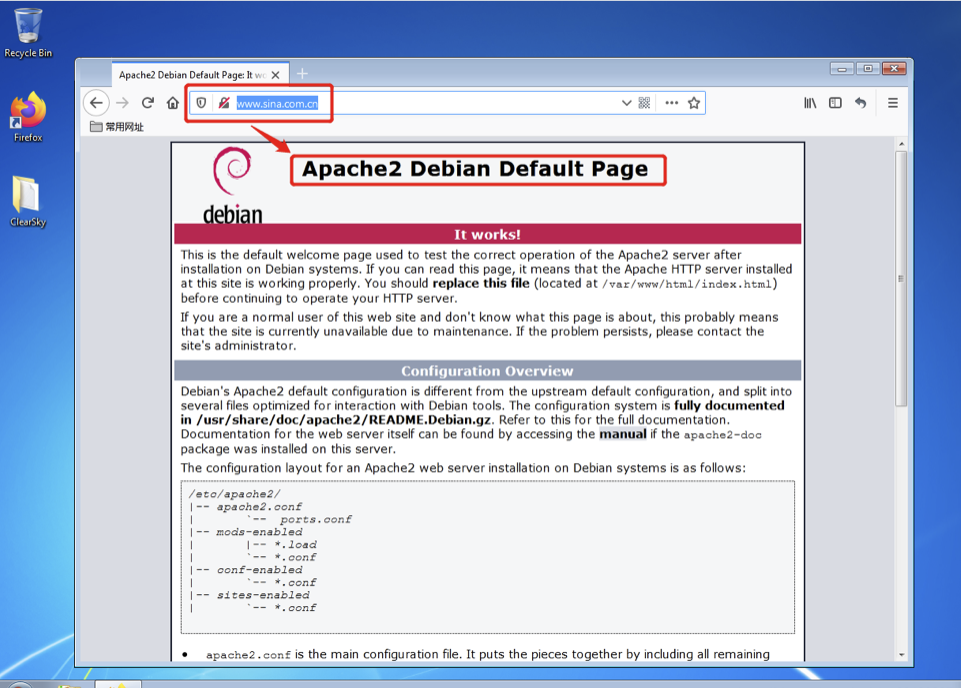
Task: Click 'conf-enabled' in the config tree
Action: tap(259, 570)
